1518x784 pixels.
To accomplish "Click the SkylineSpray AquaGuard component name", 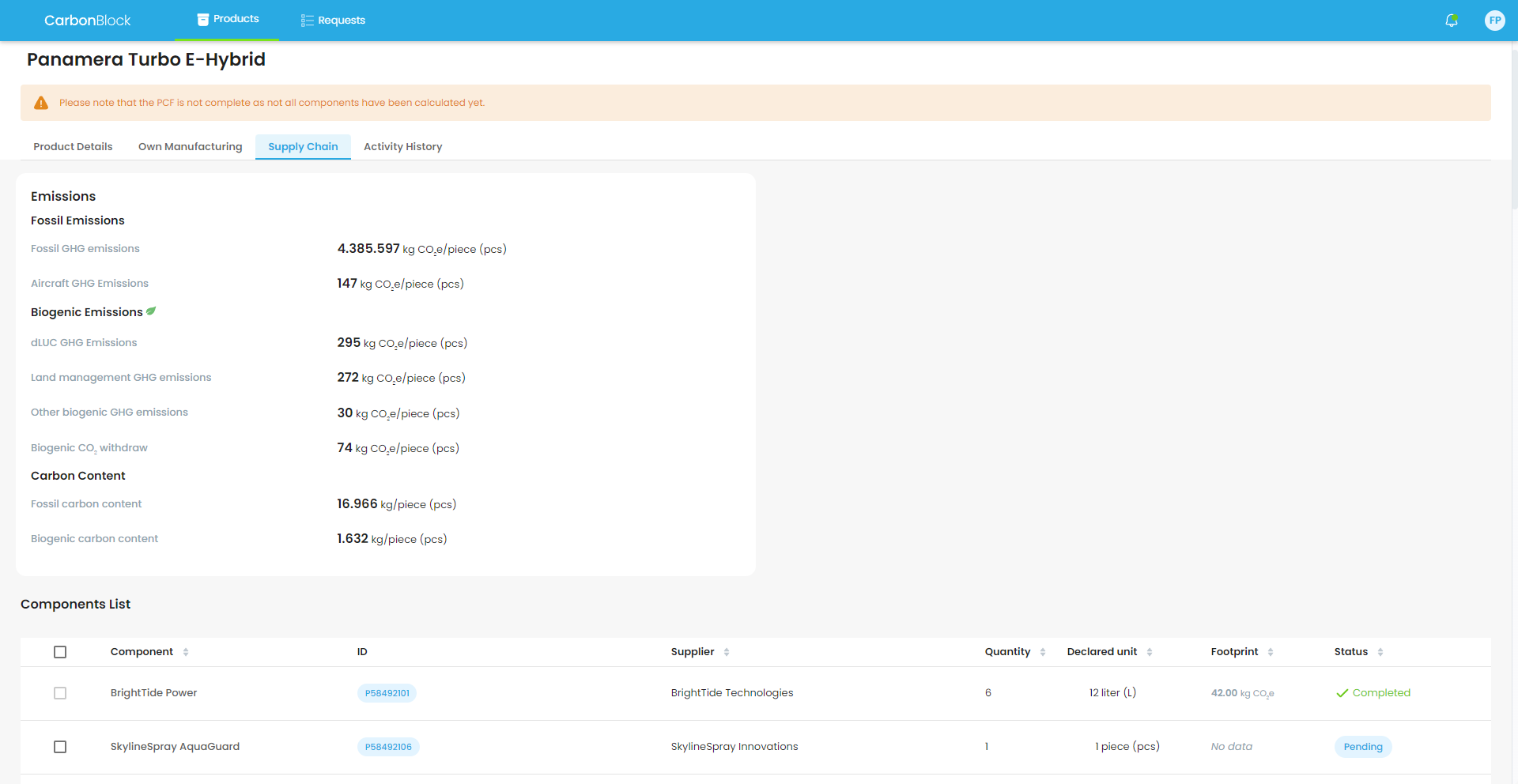I will [175, 747].
